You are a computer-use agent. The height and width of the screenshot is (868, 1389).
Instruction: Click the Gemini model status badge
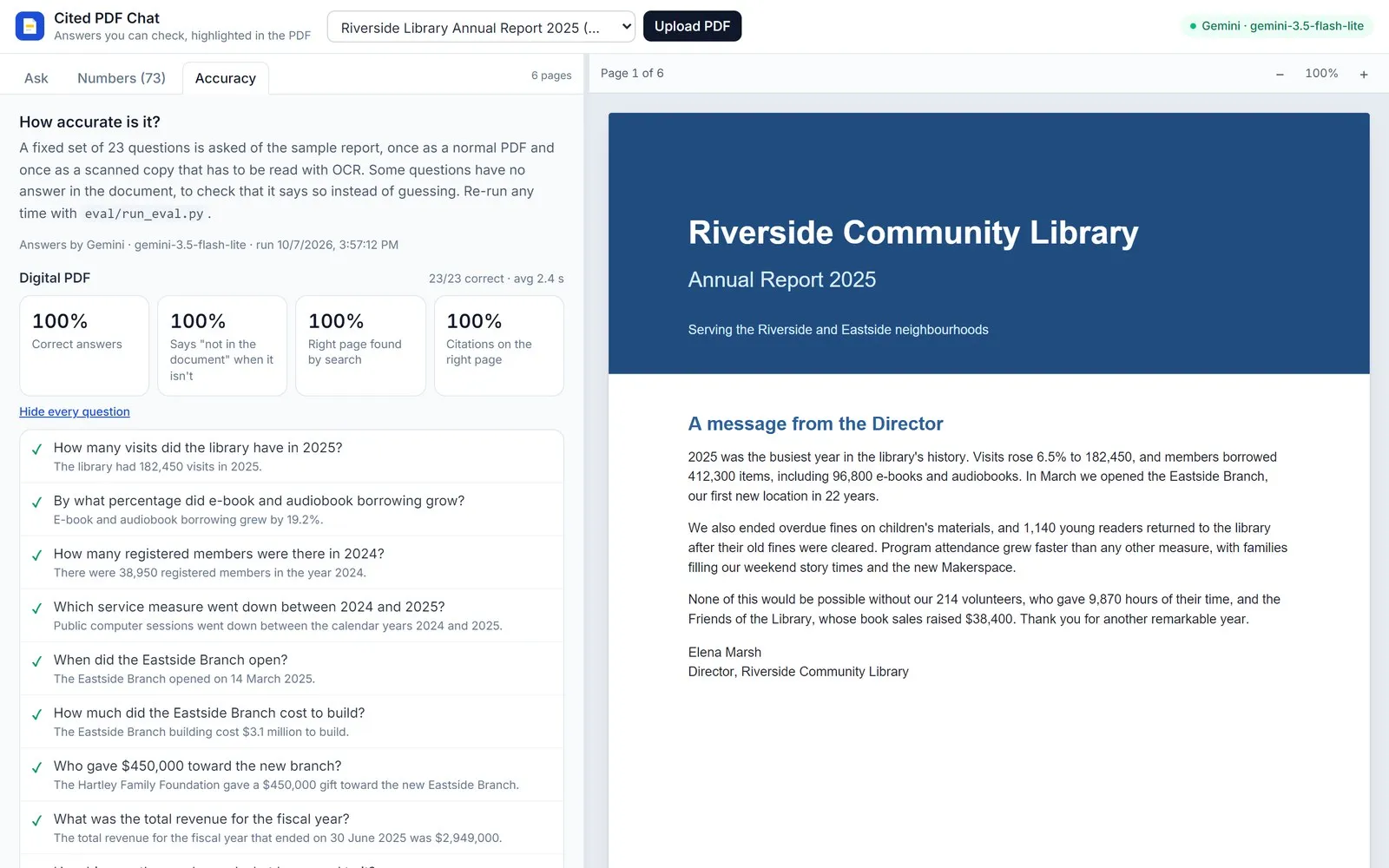(x=1276, y=26)
